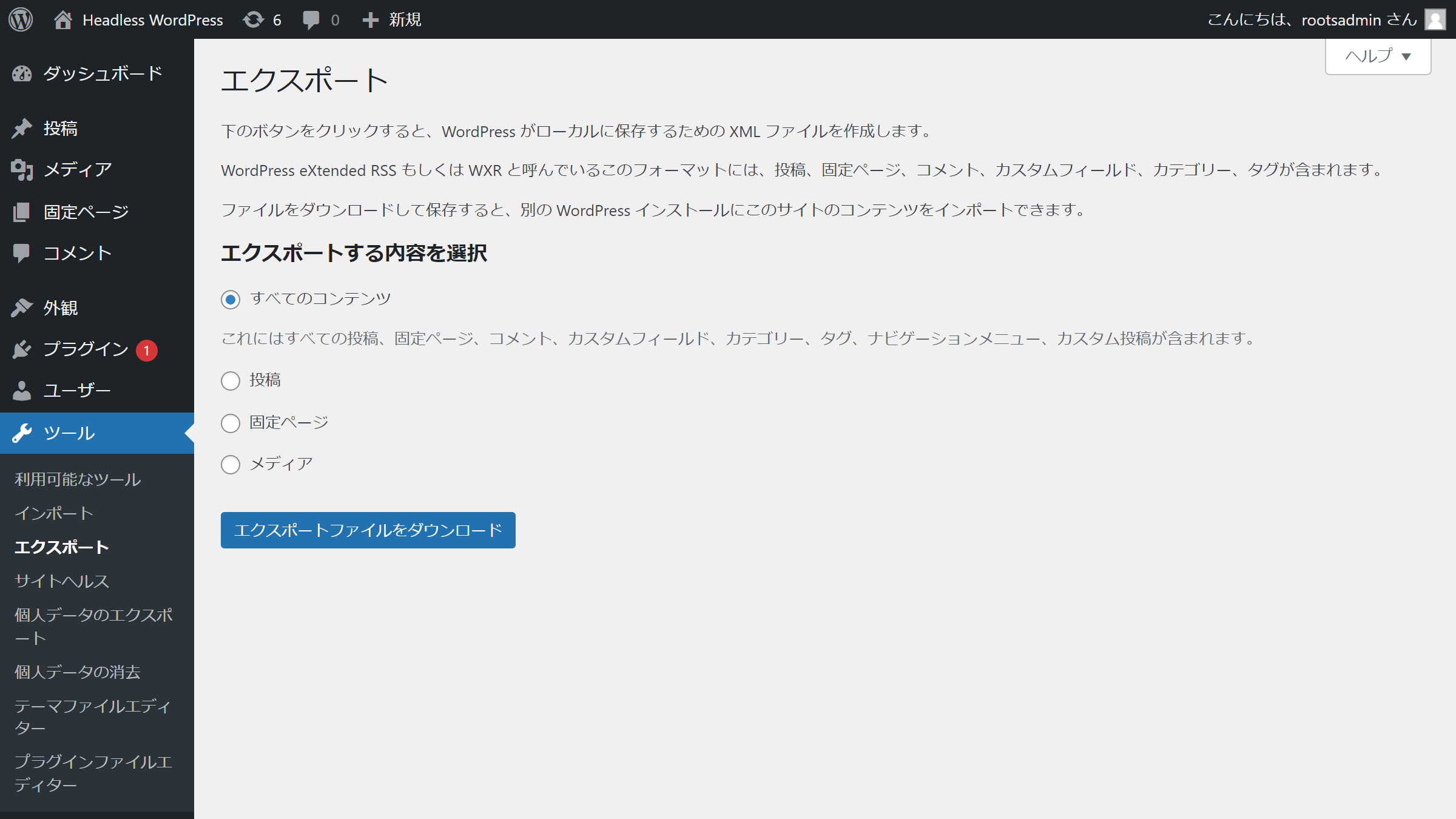Click the plus icon for 新規
This screenshot has width=1456, height=819.
370,19
